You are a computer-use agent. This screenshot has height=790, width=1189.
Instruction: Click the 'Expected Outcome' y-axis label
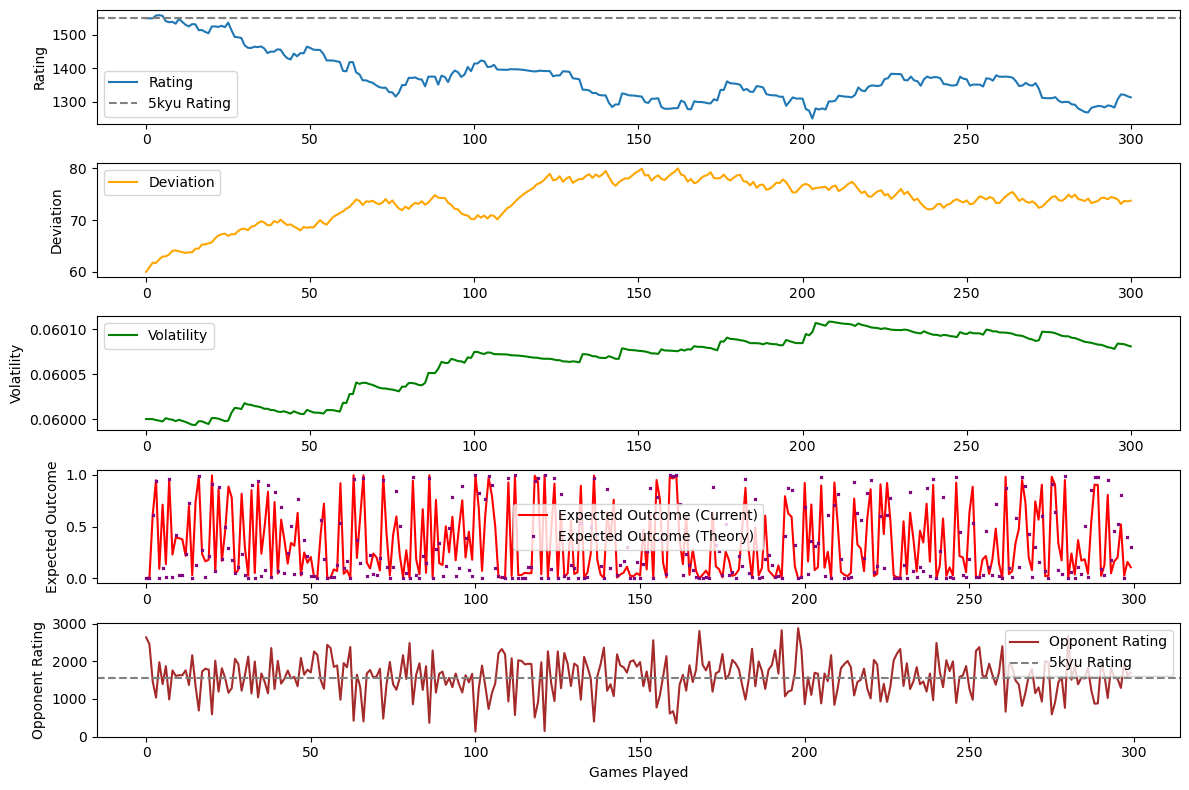coord(53,526)
